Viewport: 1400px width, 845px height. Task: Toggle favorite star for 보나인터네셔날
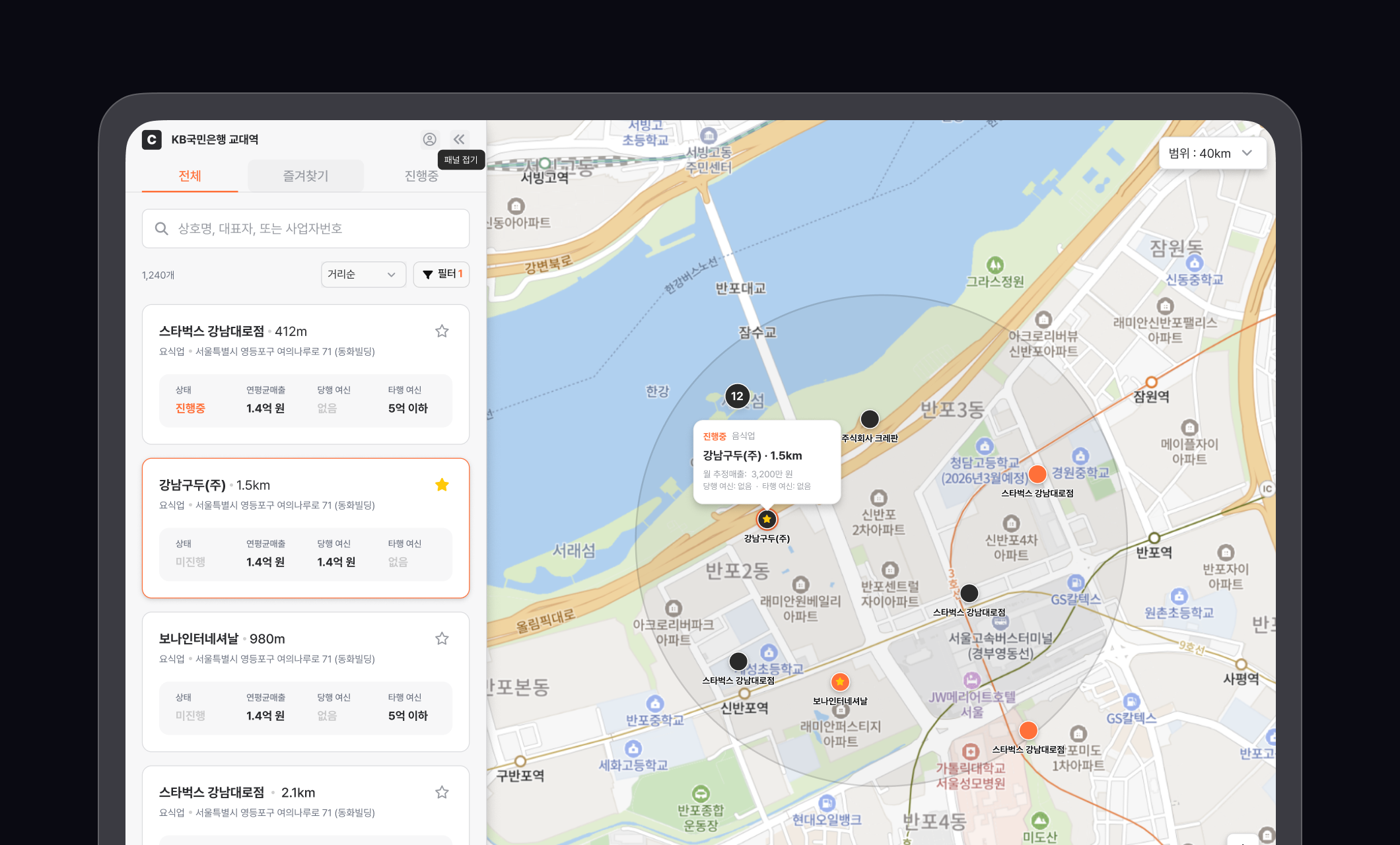pos(442,638)
